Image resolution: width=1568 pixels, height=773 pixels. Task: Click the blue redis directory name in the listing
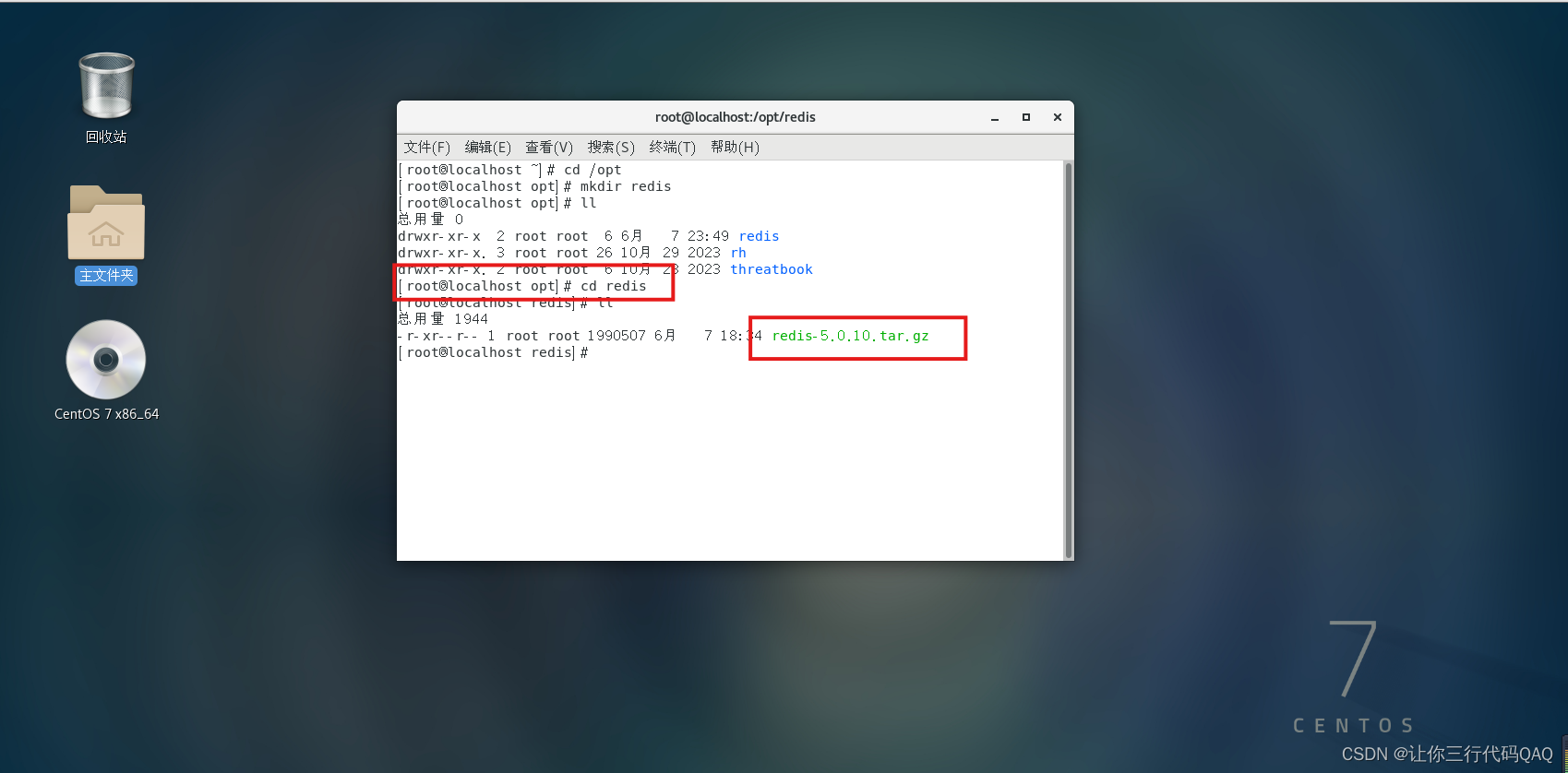tap(759, 236)
